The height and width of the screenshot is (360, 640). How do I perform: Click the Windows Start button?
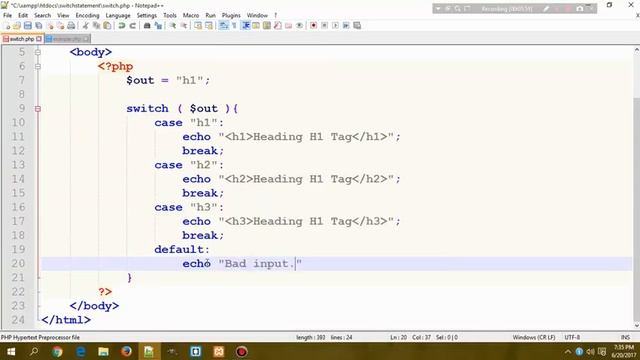11,351
